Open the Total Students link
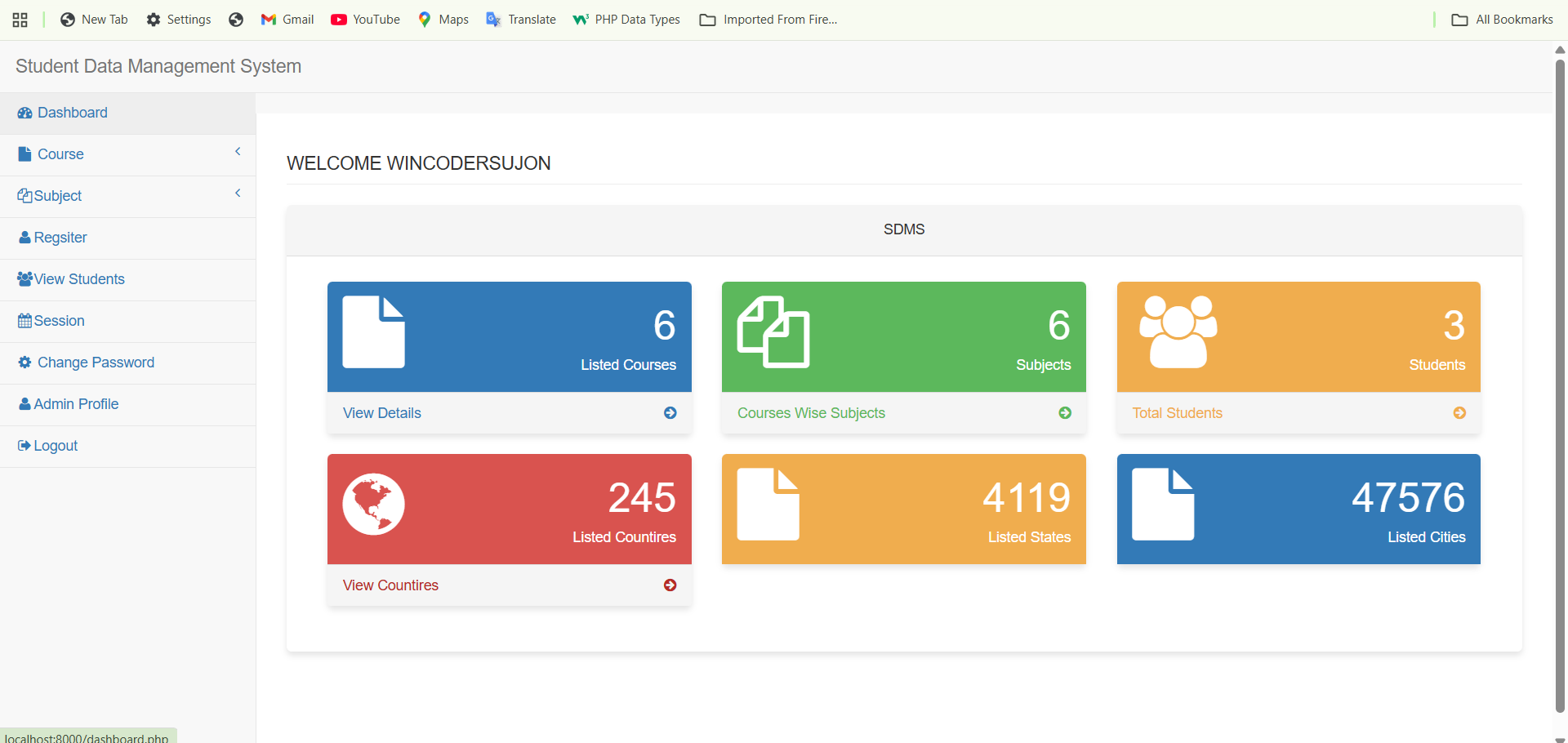This screenshot has height=743, width=1568. [x=1177, y=413]
